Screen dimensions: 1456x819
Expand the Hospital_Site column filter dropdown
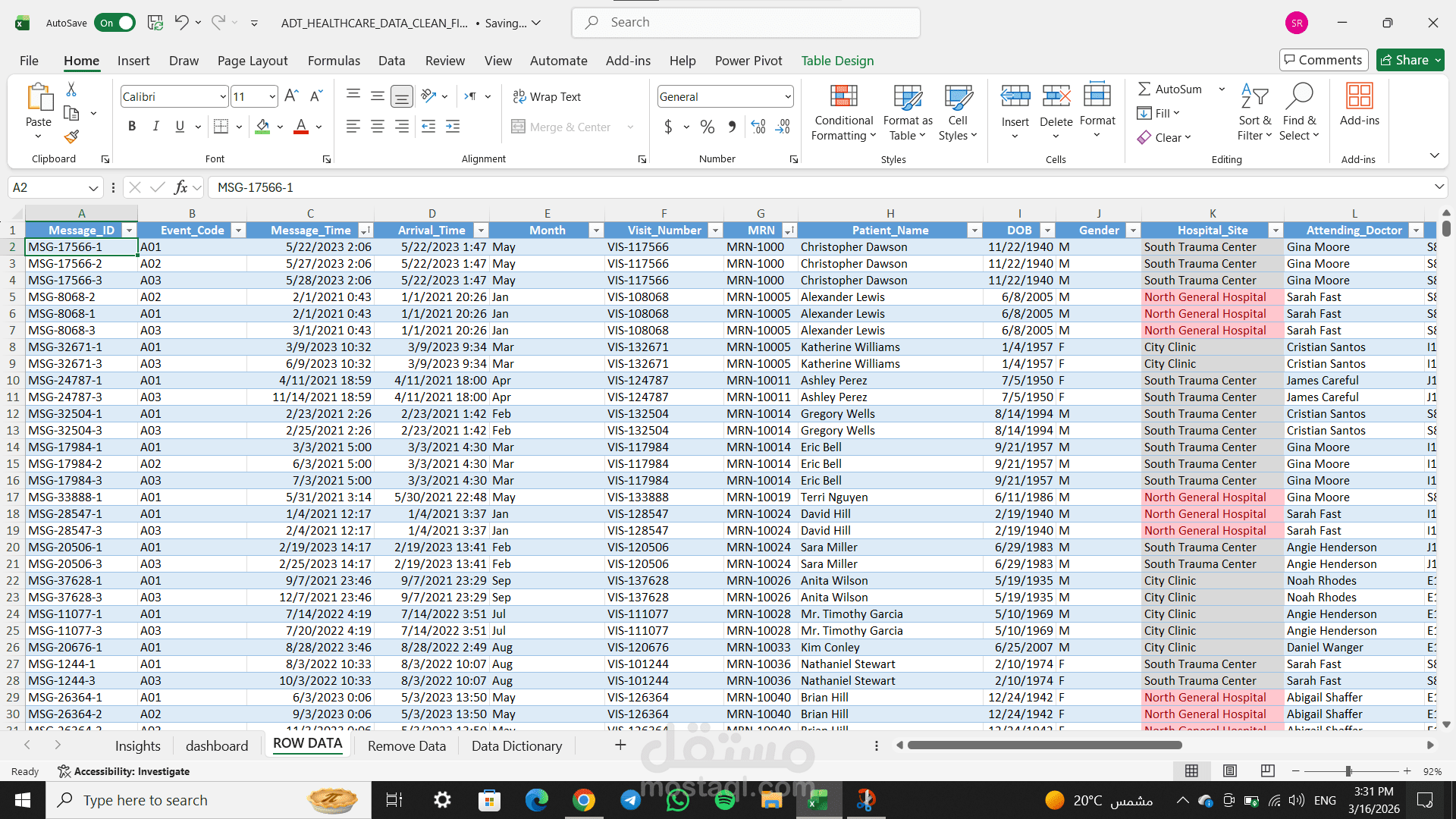tap(1276, 231)
